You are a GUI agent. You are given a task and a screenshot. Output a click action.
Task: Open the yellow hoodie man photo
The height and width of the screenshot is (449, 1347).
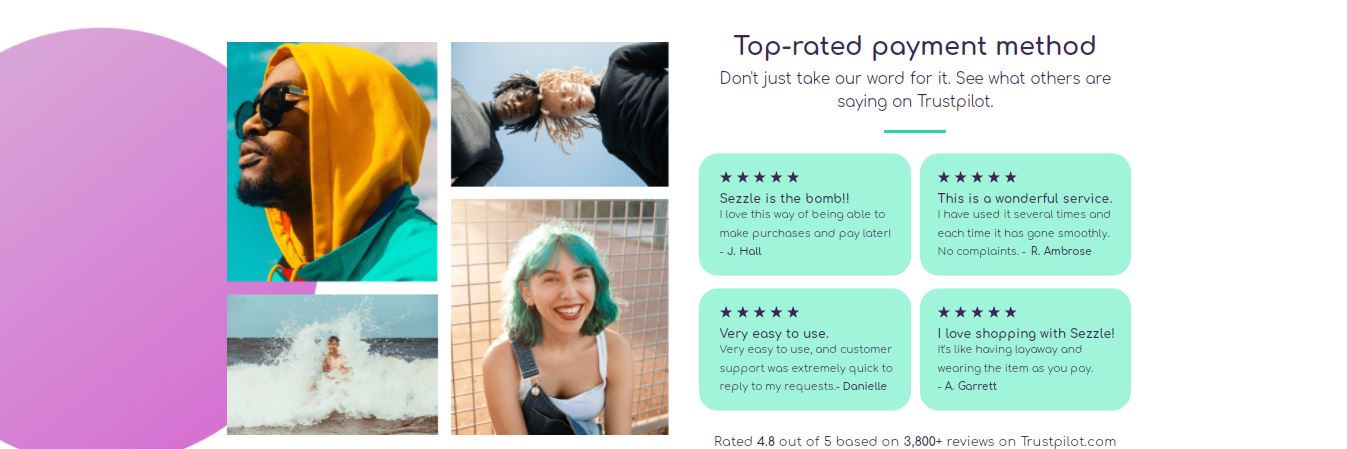click(332, 161)
